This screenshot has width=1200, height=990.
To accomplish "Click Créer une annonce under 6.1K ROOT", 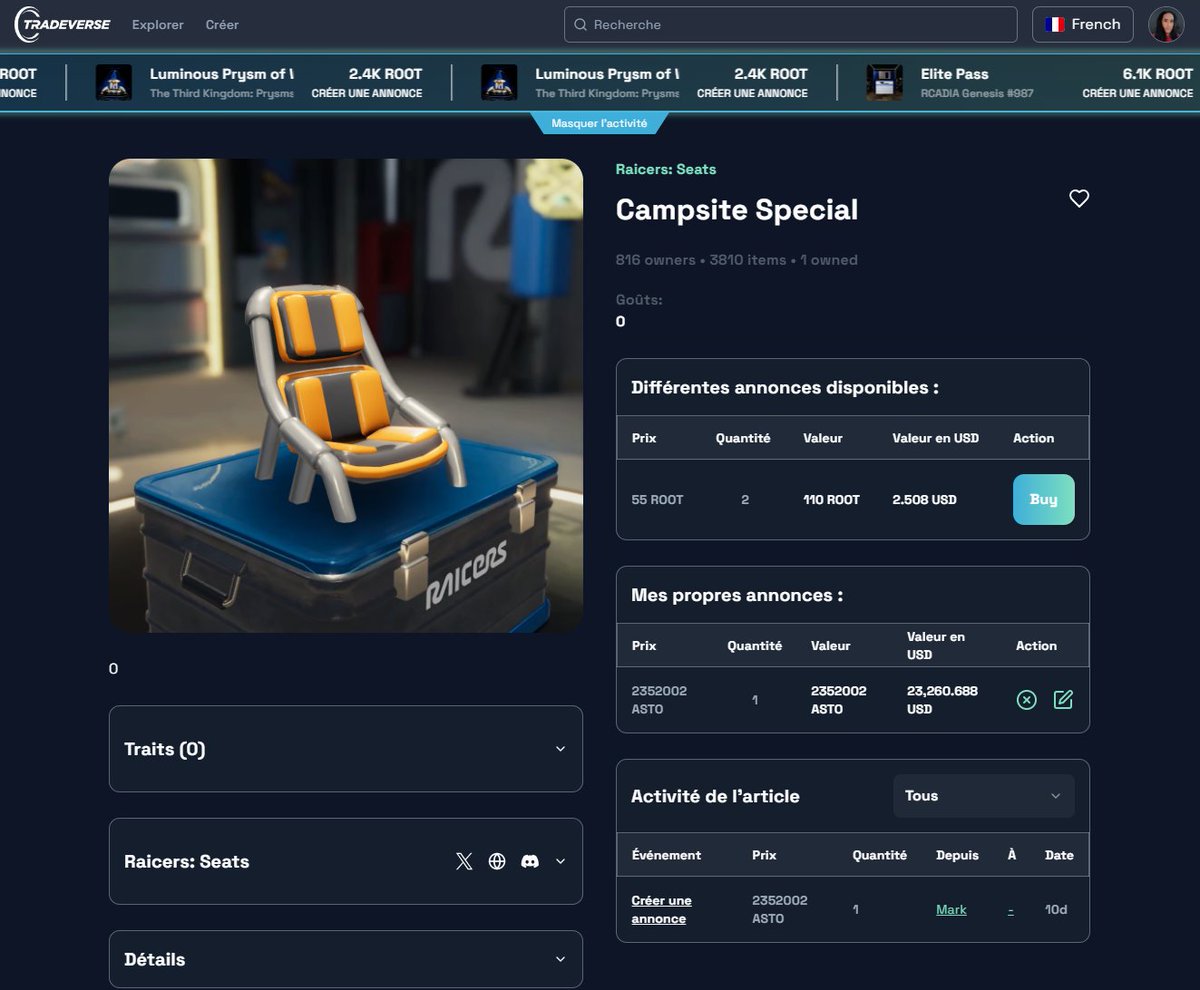I will [x=1137, y=93].
